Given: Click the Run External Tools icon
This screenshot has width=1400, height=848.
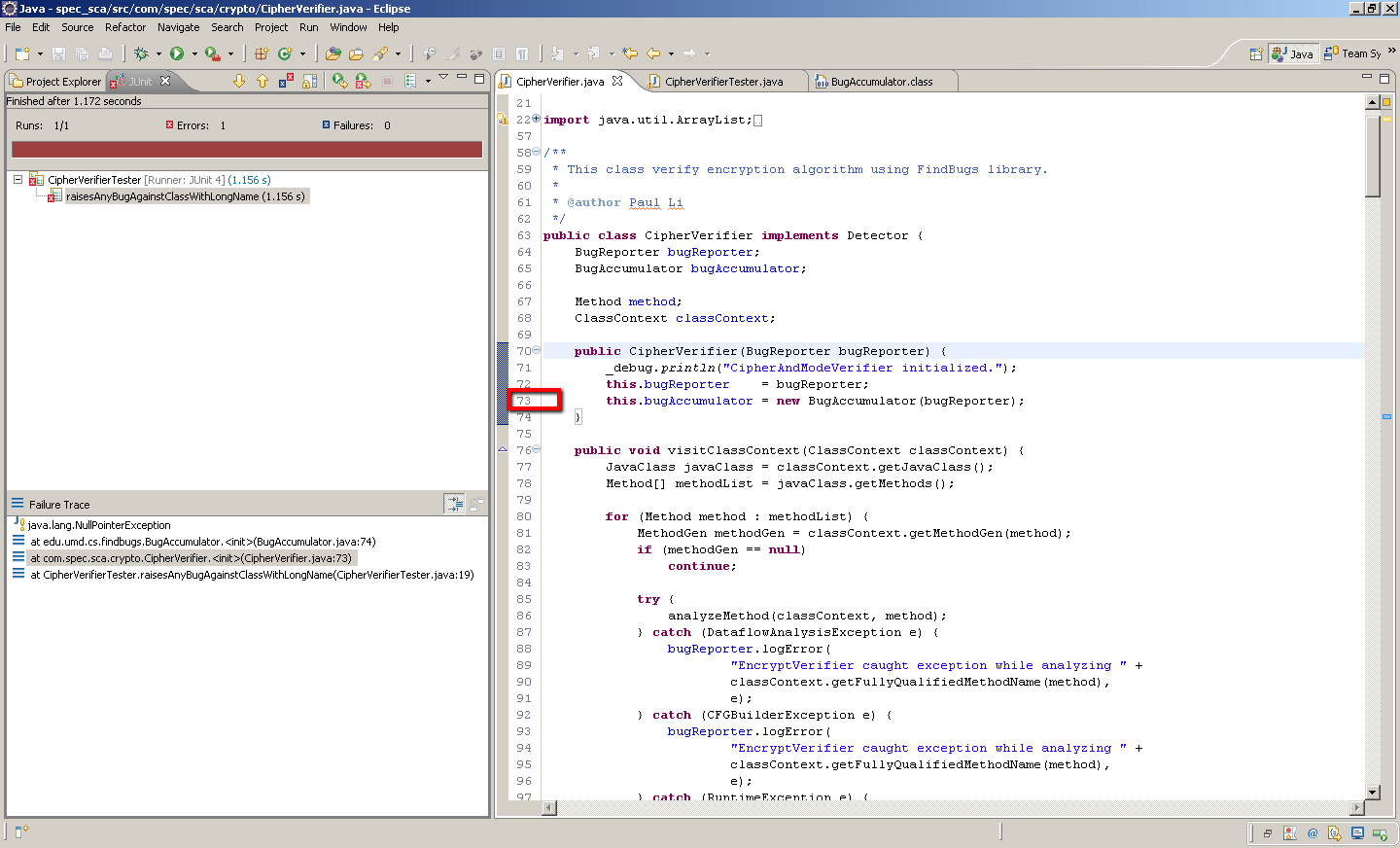Looking at the screenshot, I should click(212, 53).
